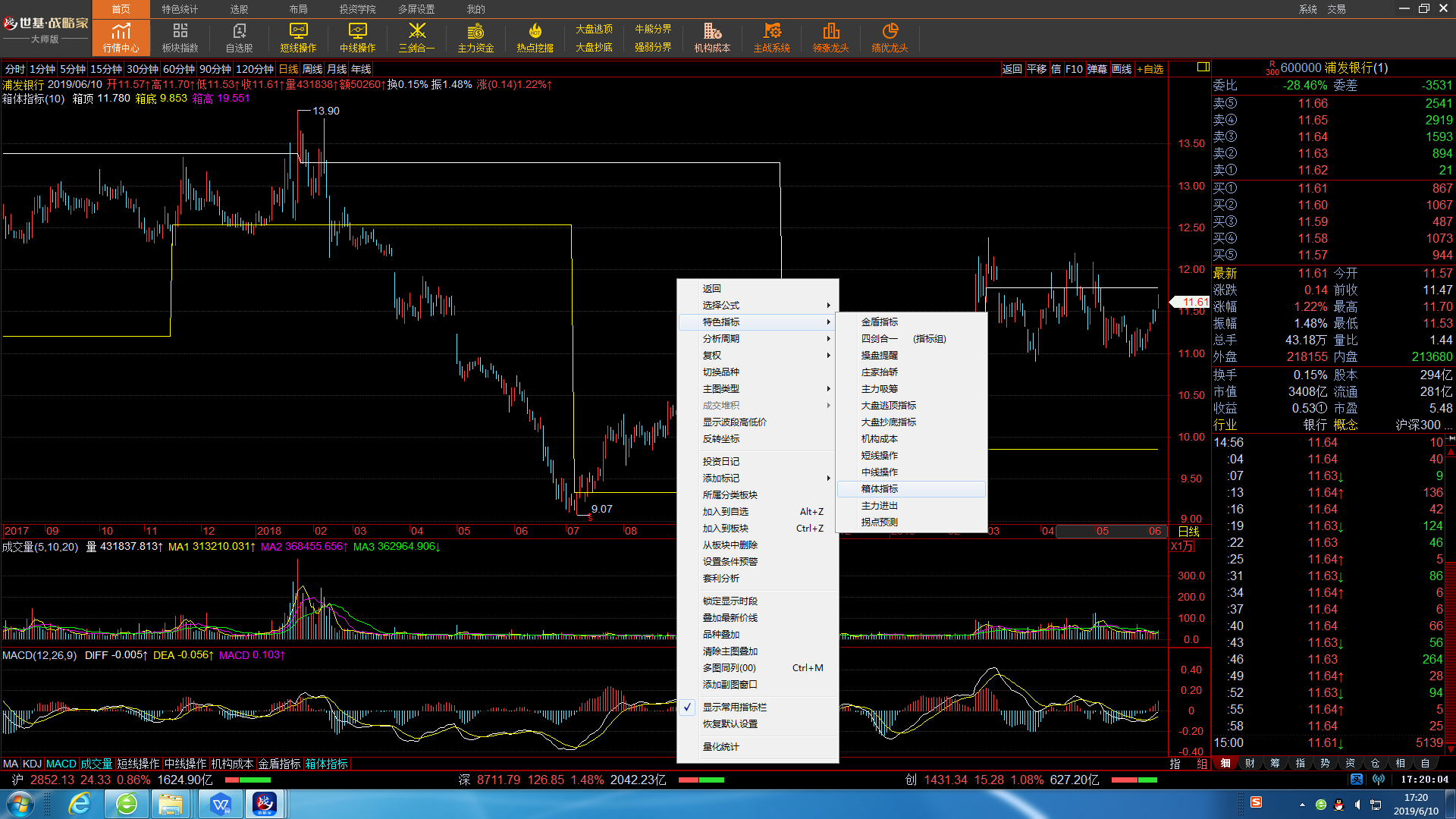Open the 主力资金 main funds icon
The image size is (1456, 819).
475,36
